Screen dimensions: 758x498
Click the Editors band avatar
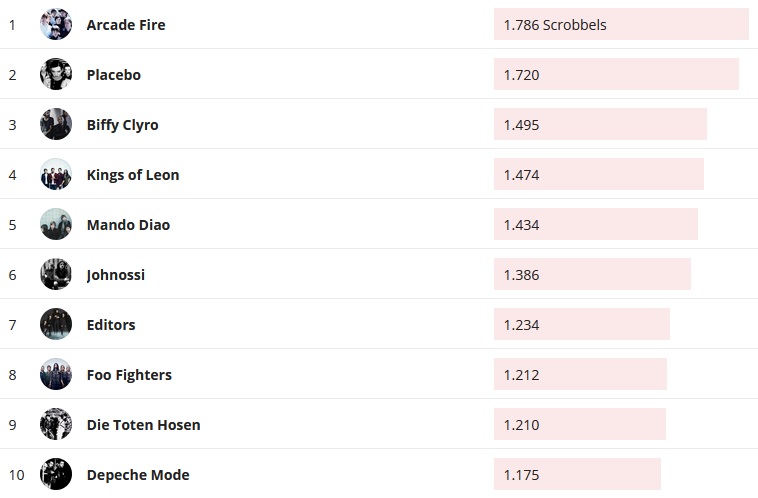56,324
